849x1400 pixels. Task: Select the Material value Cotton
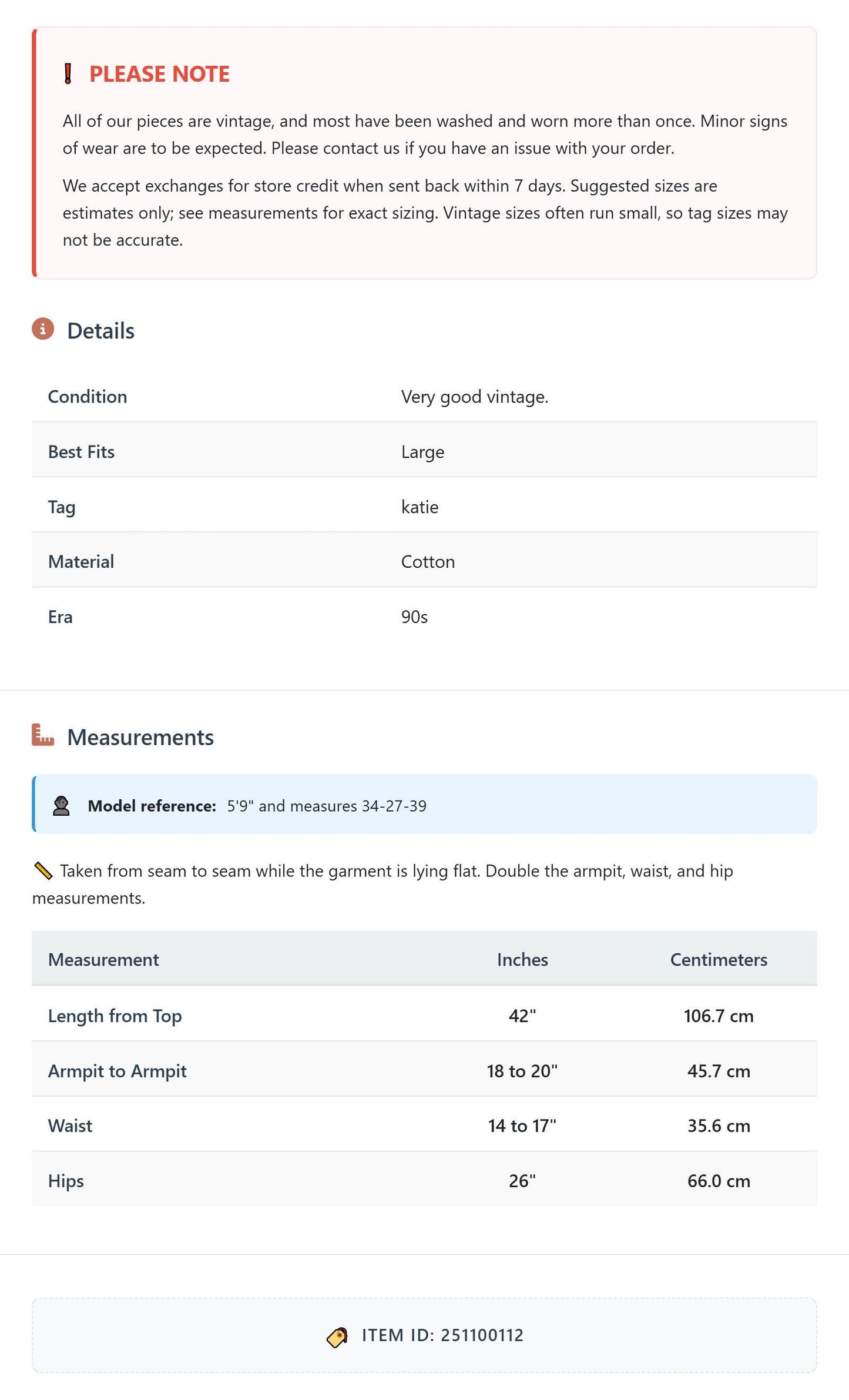[428, 562]
